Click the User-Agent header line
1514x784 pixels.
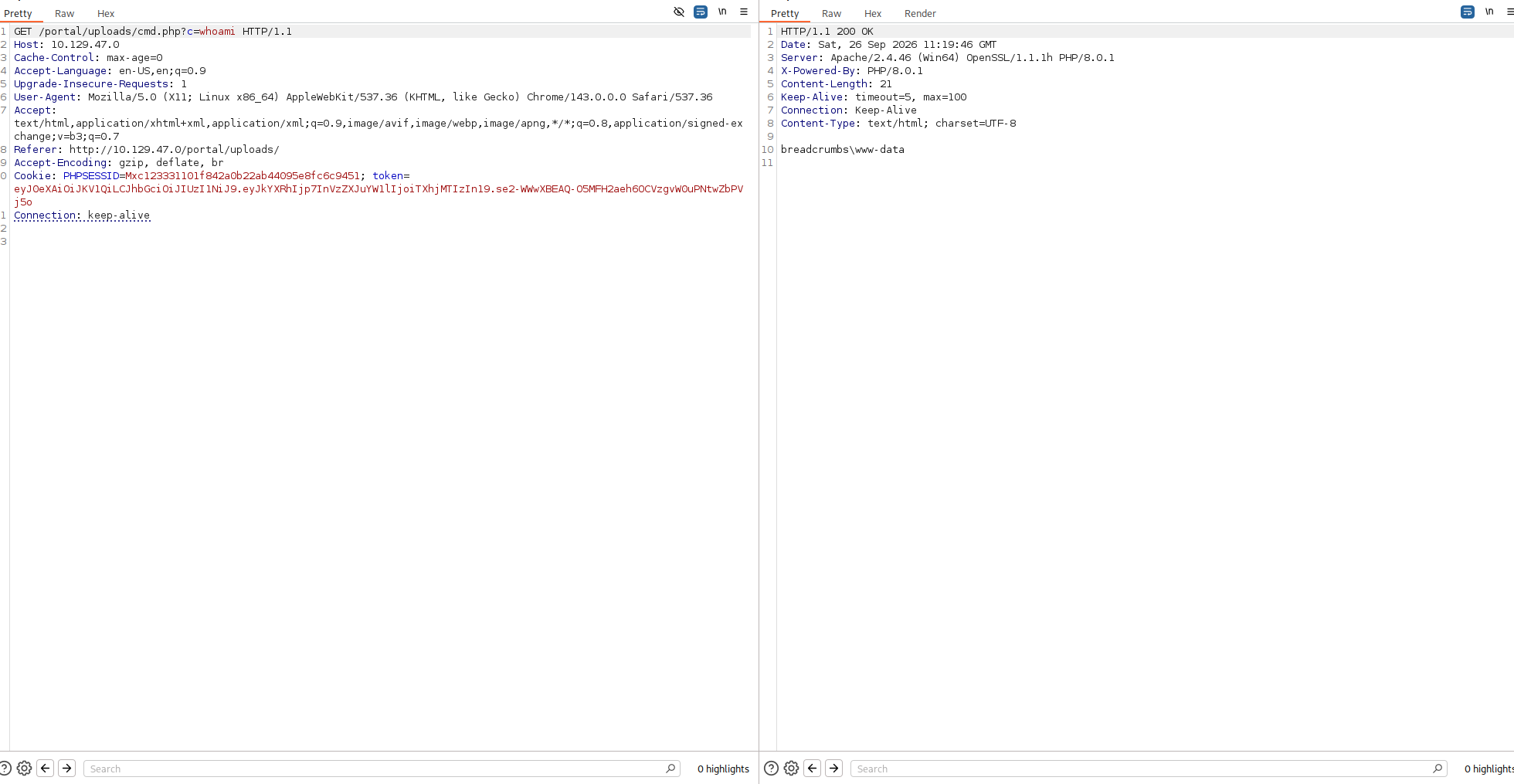click(363, 97)
